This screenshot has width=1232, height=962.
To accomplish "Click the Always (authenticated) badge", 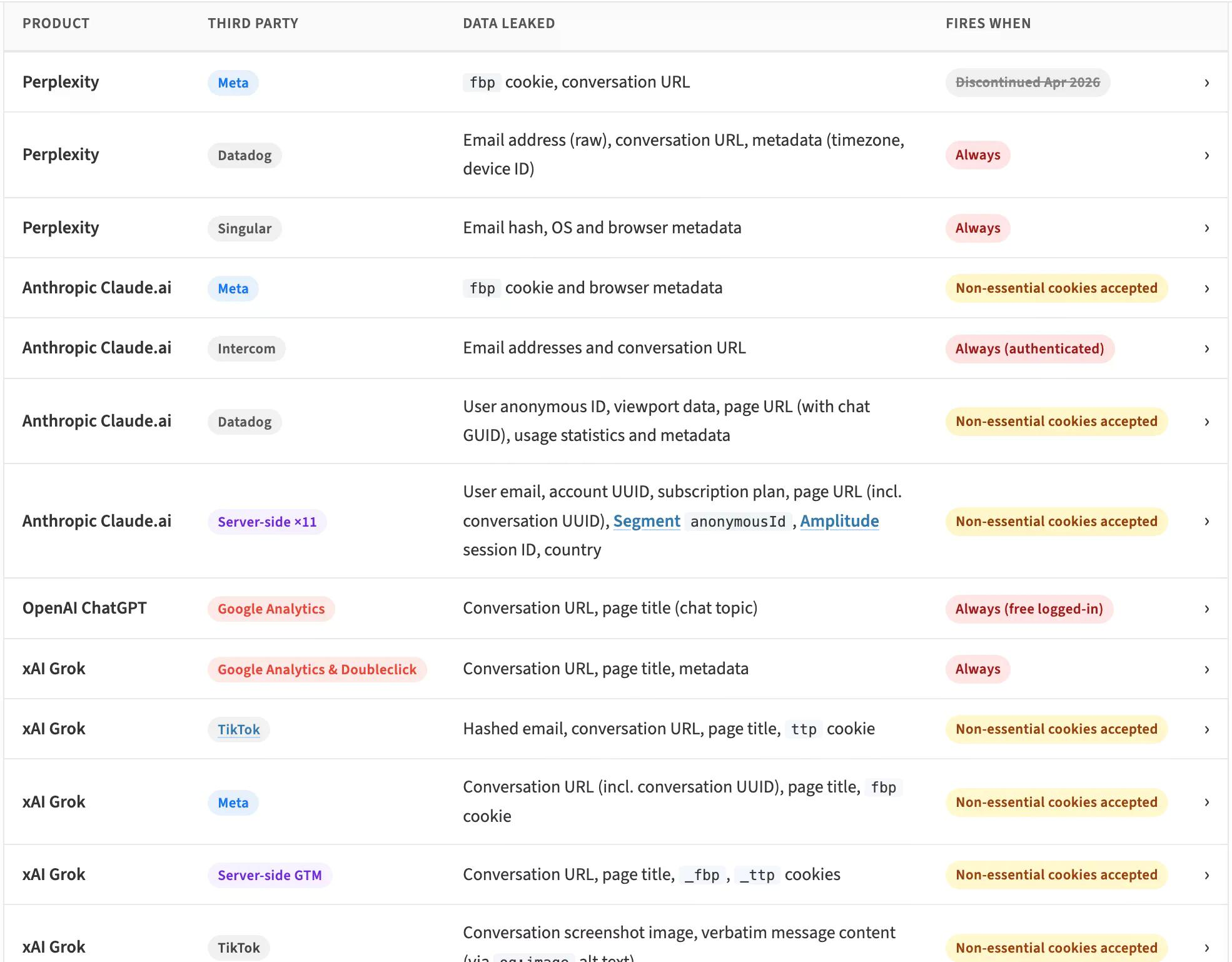I will pos(1029,348).
